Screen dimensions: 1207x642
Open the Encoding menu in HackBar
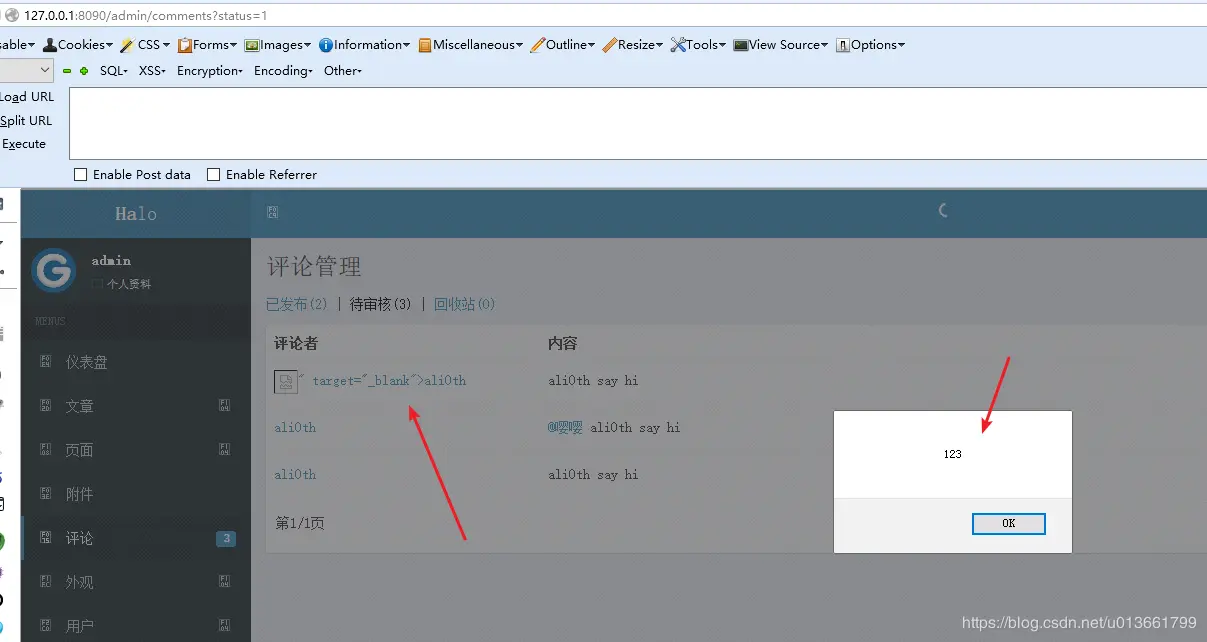coord(283,71)
